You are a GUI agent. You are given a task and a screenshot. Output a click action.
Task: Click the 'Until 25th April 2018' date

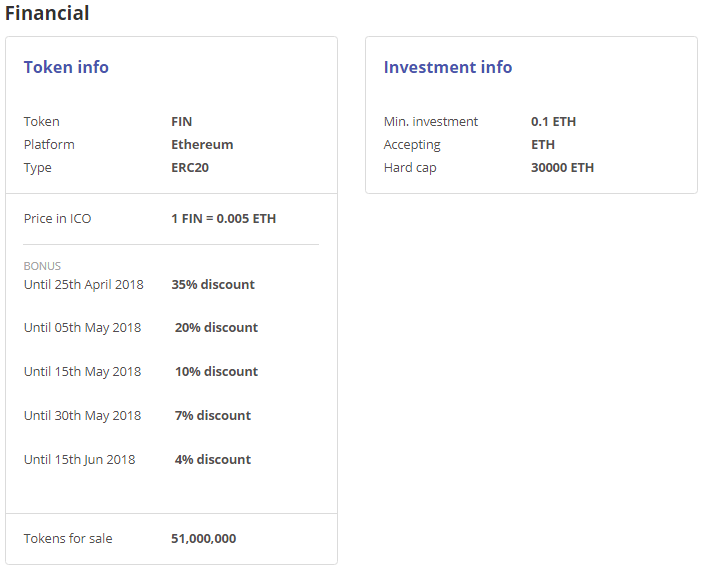(83, 284)
